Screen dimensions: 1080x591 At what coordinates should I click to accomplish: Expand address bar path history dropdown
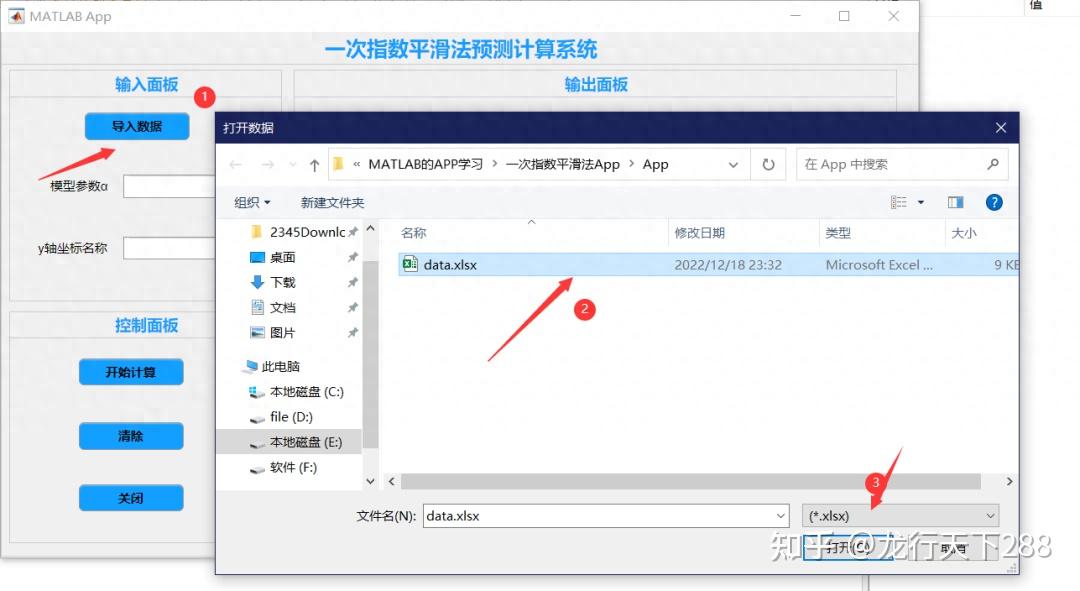point(733,165)
